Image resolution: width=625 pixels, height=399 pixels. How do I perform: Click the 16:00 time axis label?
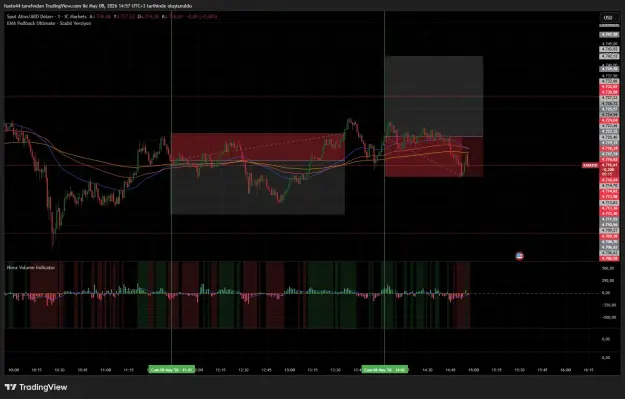566,370
